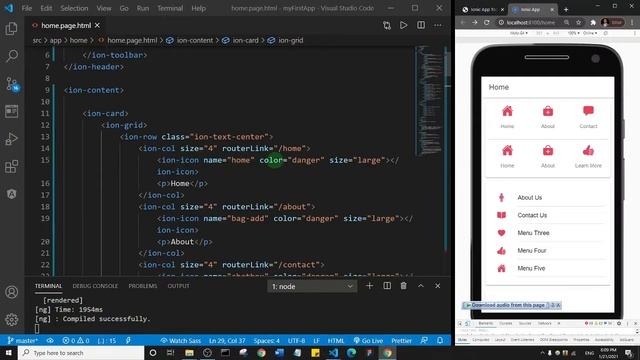Toggle the device toolbar in DevTools
The width and height of the screenshot is (640, 360).
467,323
